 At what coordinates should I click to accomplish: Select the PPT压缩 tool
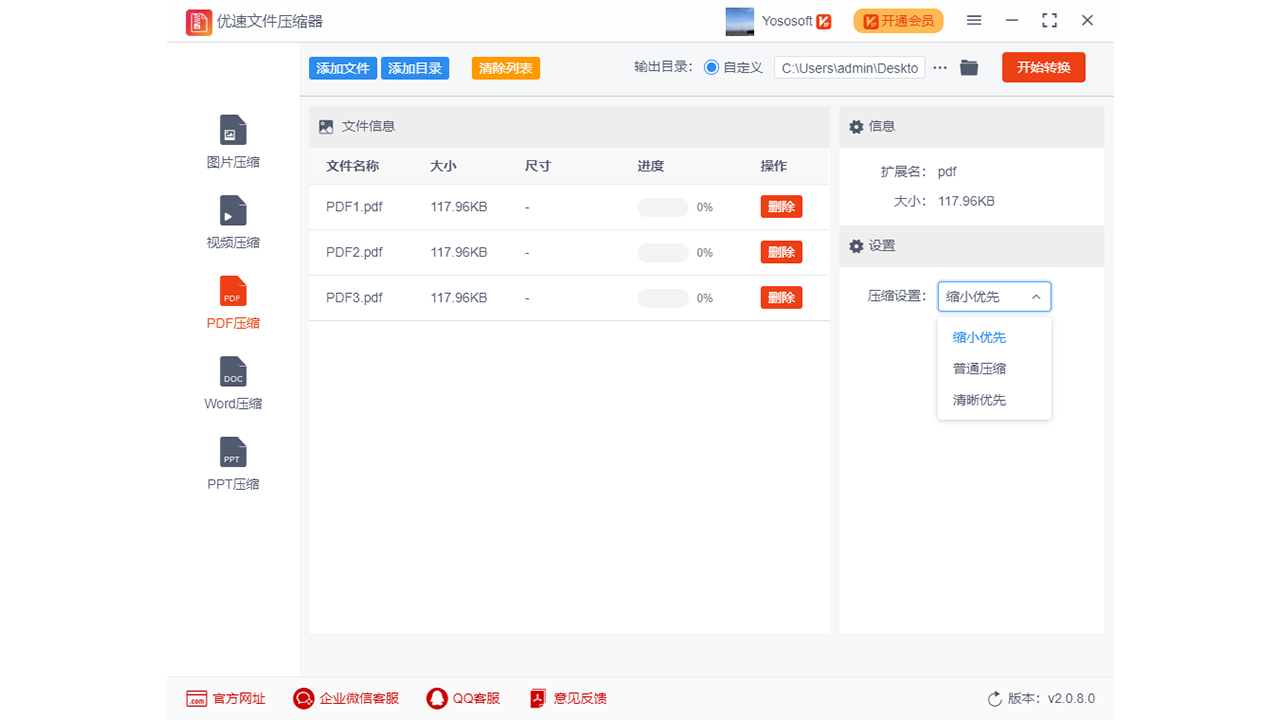(x=232, y=462)
